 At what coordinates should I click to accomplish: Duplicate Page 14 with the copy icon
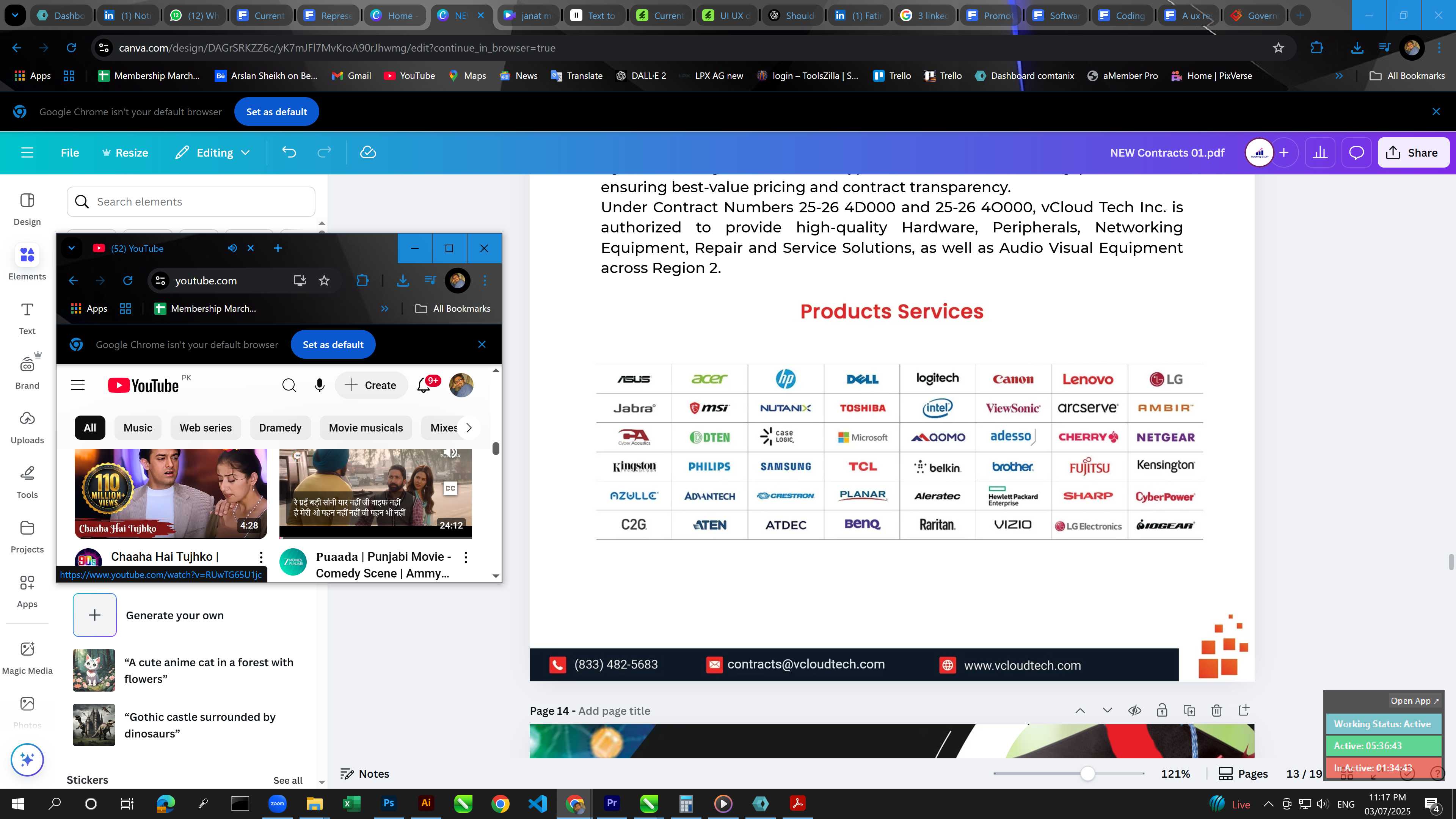(1189, 711)
